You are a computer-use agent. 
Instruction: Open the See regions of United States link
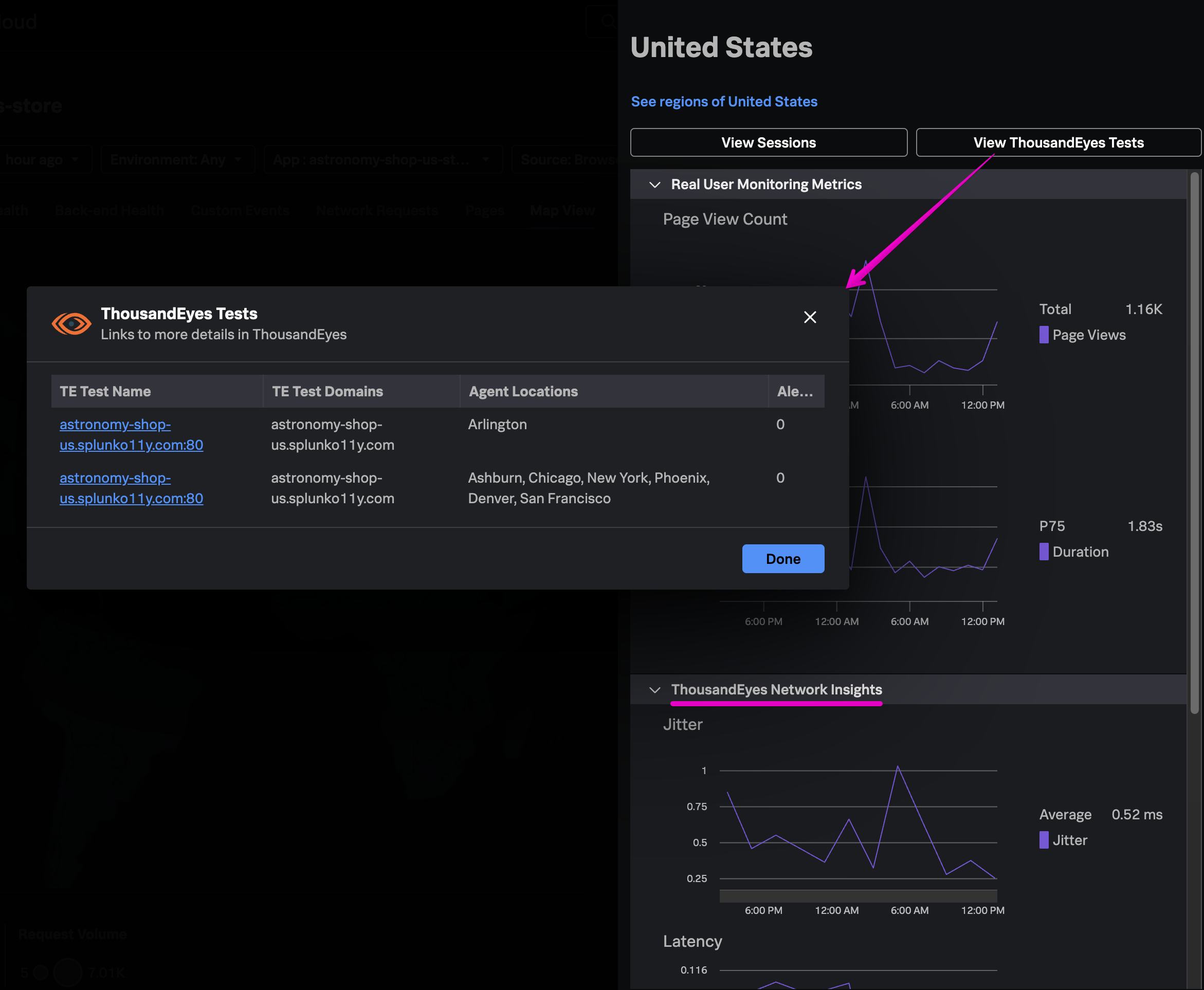pyautogui.click(x=723, y=101)
